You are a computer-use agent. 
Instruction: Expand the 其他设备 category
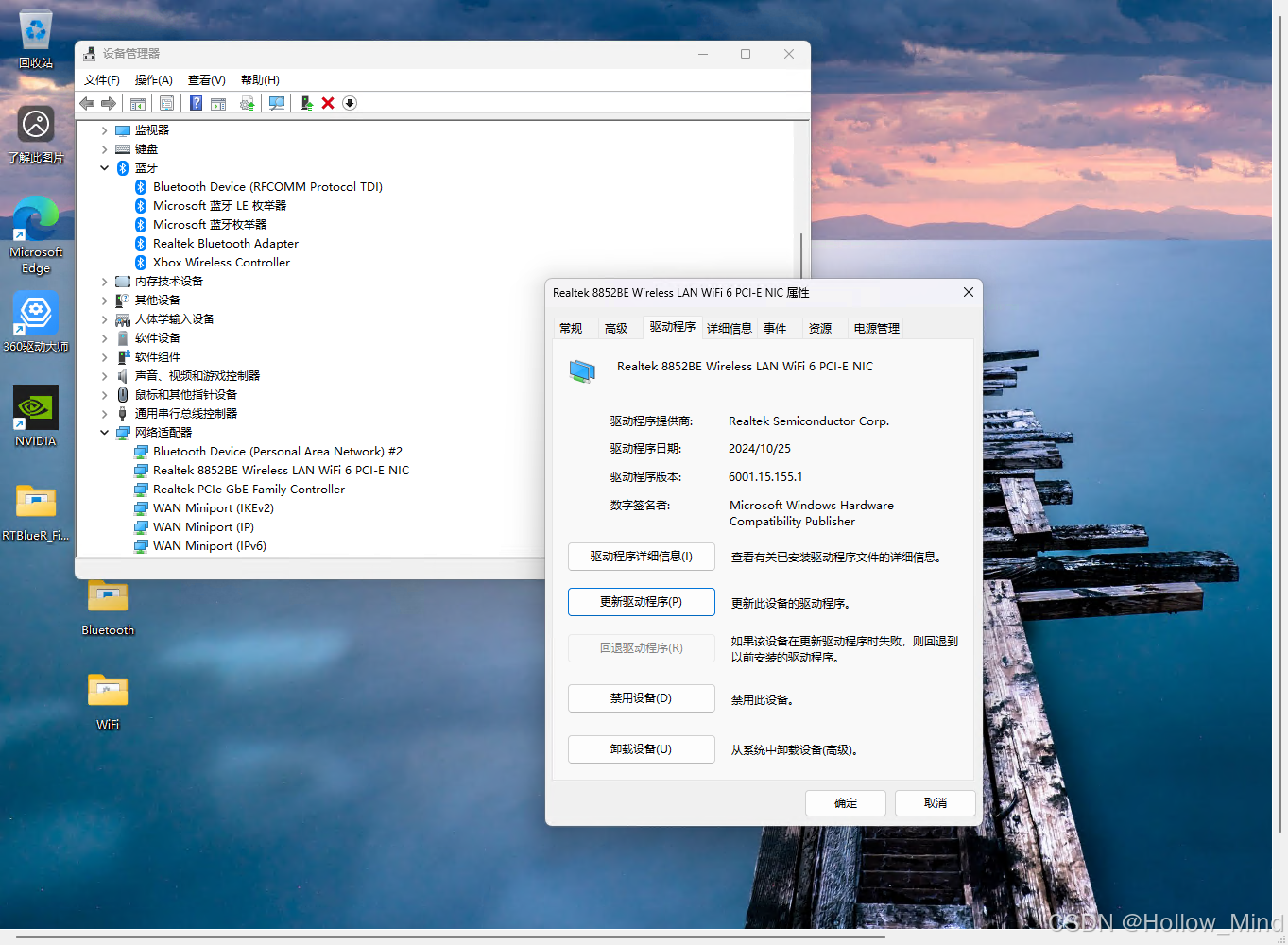[x=104, y=300]
